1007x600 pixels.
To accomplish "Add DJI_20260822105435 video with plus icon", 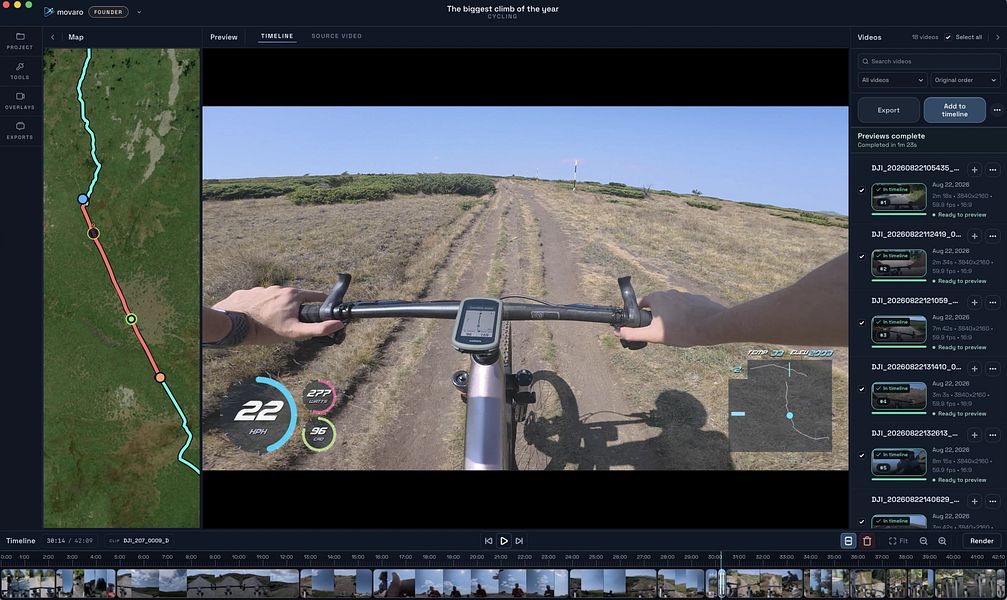I will pyautogui.click(x=974, y=170).
